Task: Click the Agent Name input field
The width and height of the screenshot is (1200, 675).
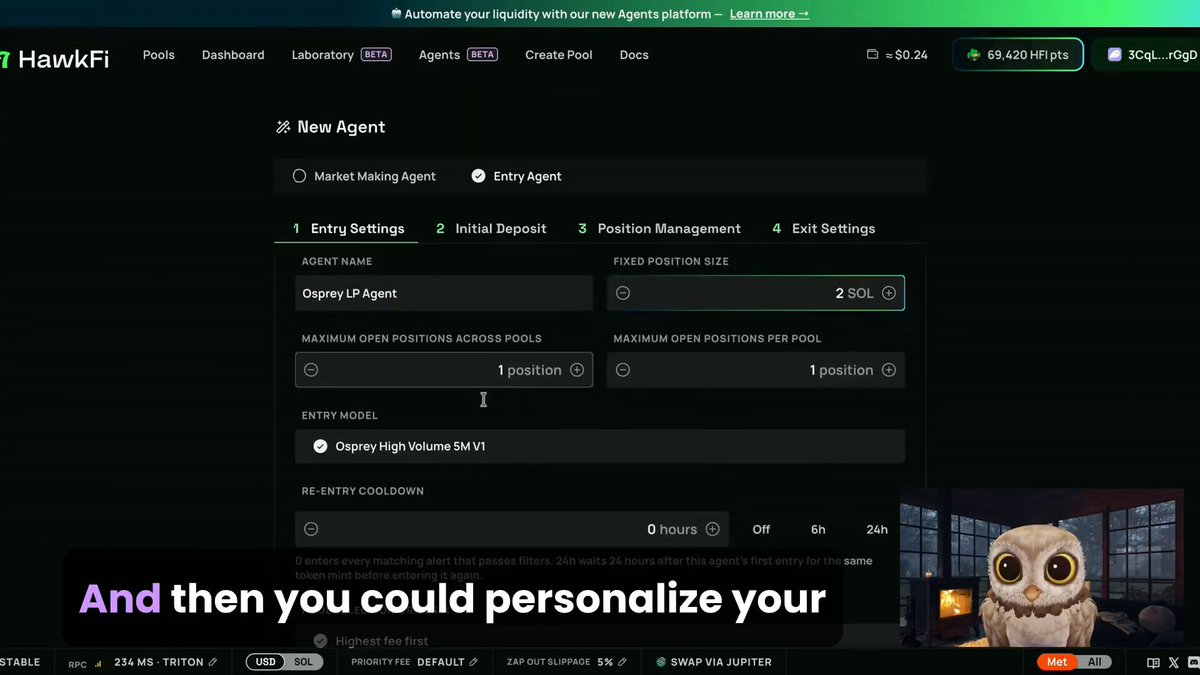Action: [444, 293]
